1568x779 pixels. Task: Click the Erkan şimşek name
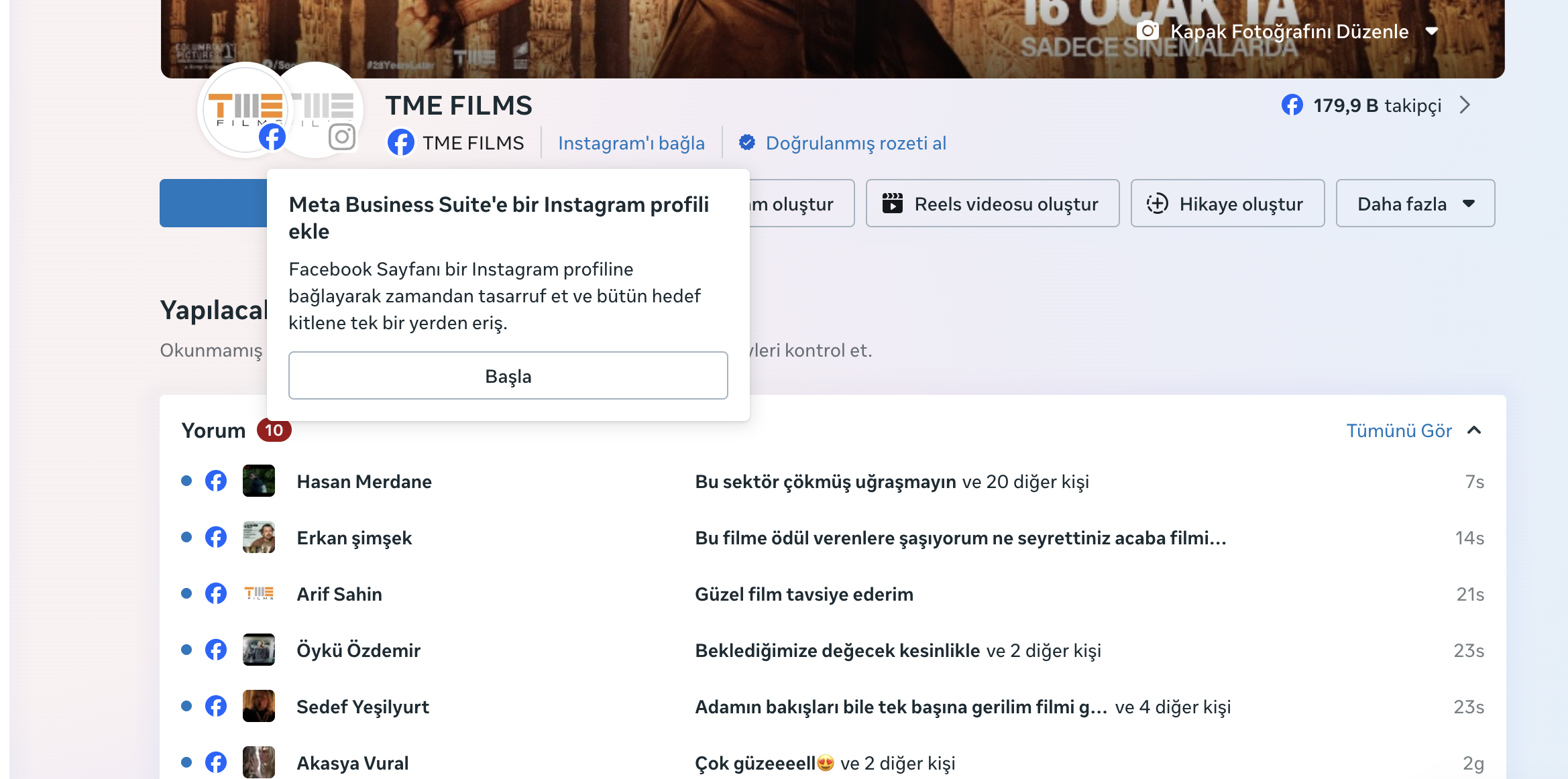tap(354, 538)
